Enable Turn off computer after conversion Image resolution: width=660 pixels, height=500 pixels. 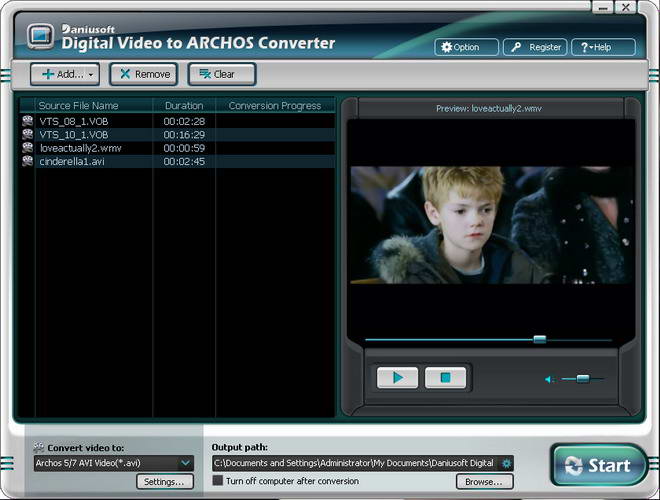tap(218, 480)
